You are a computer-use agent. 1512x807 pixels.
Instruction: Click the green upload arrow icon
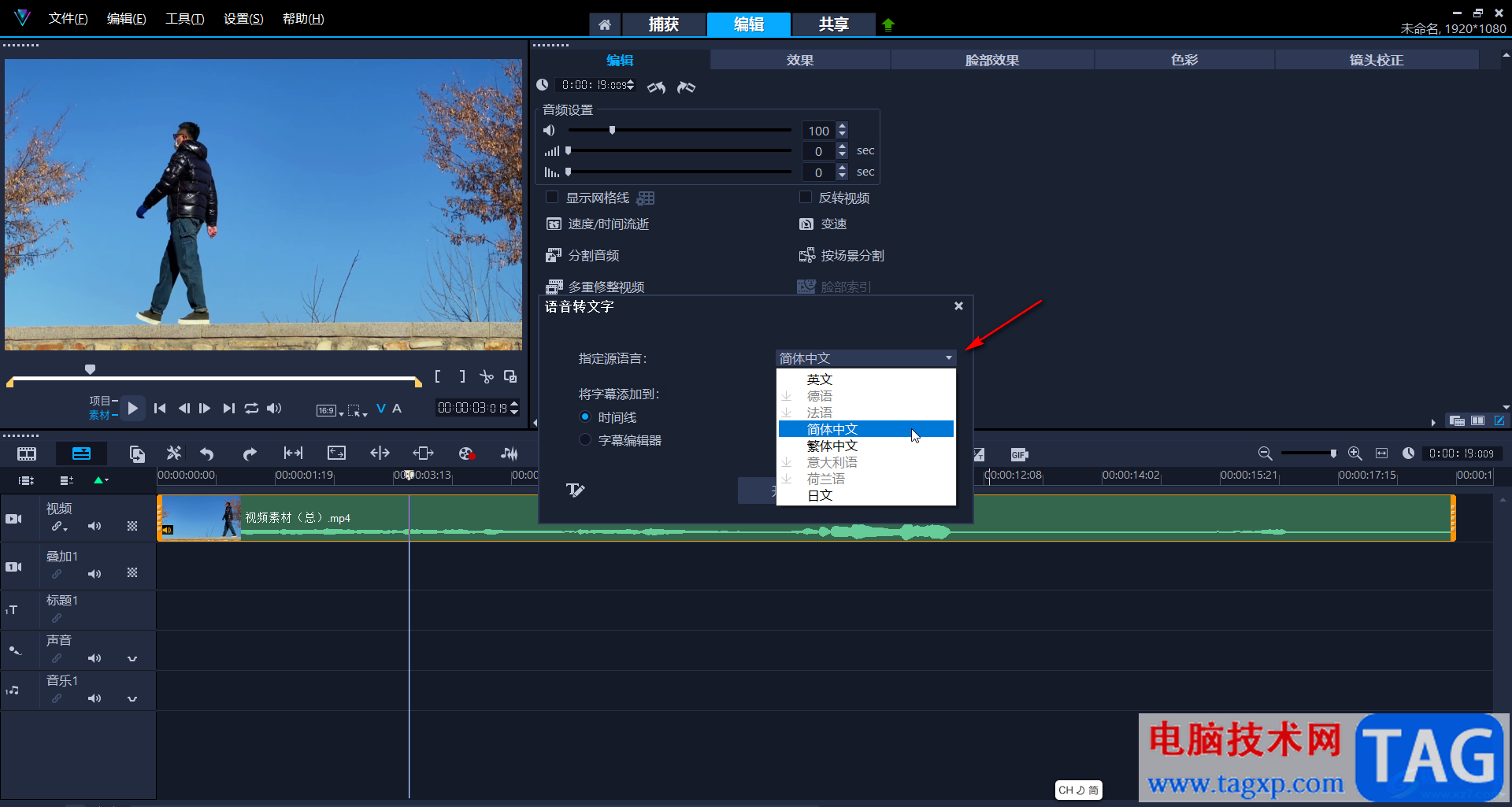click(x=888, y=24)
